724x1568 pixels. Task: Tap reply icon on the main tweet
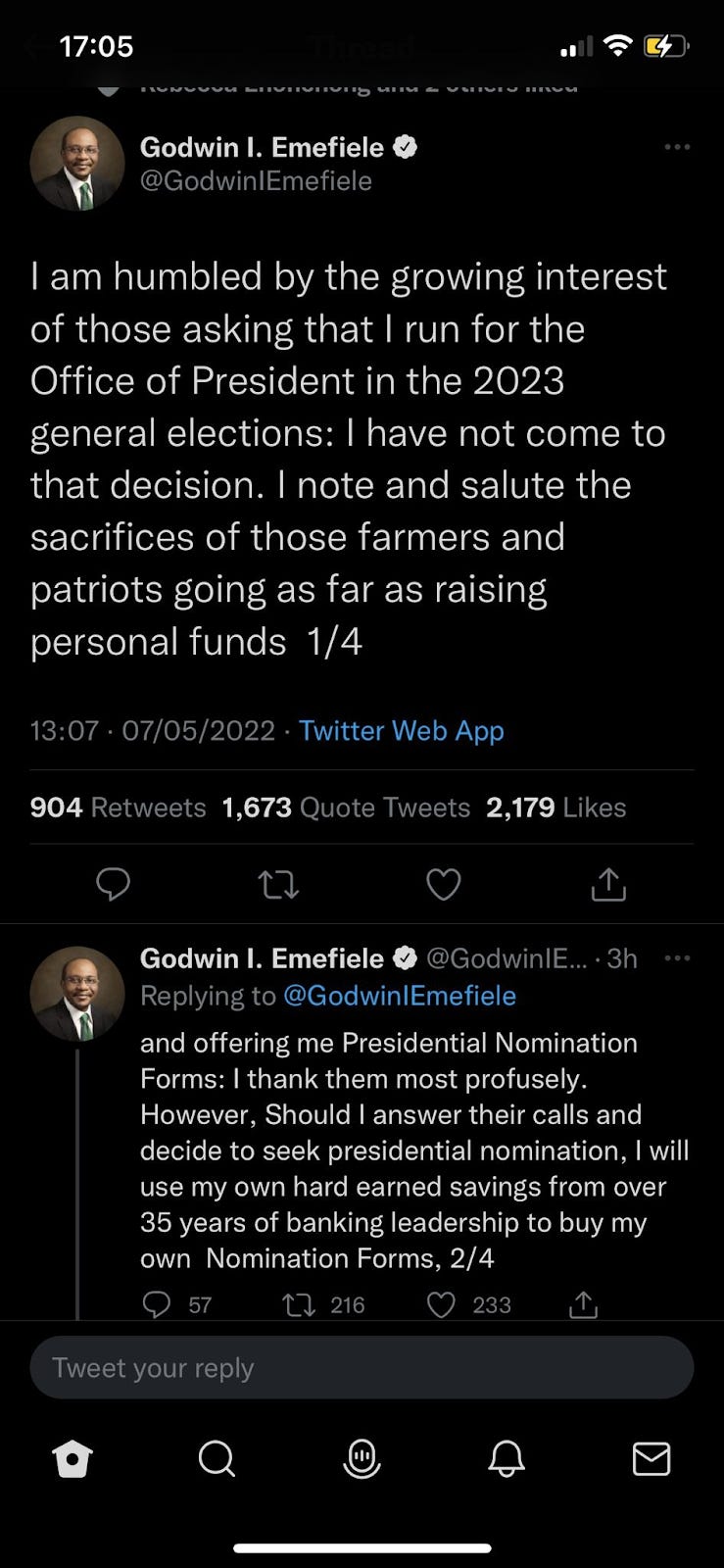(x=114, y=884)
